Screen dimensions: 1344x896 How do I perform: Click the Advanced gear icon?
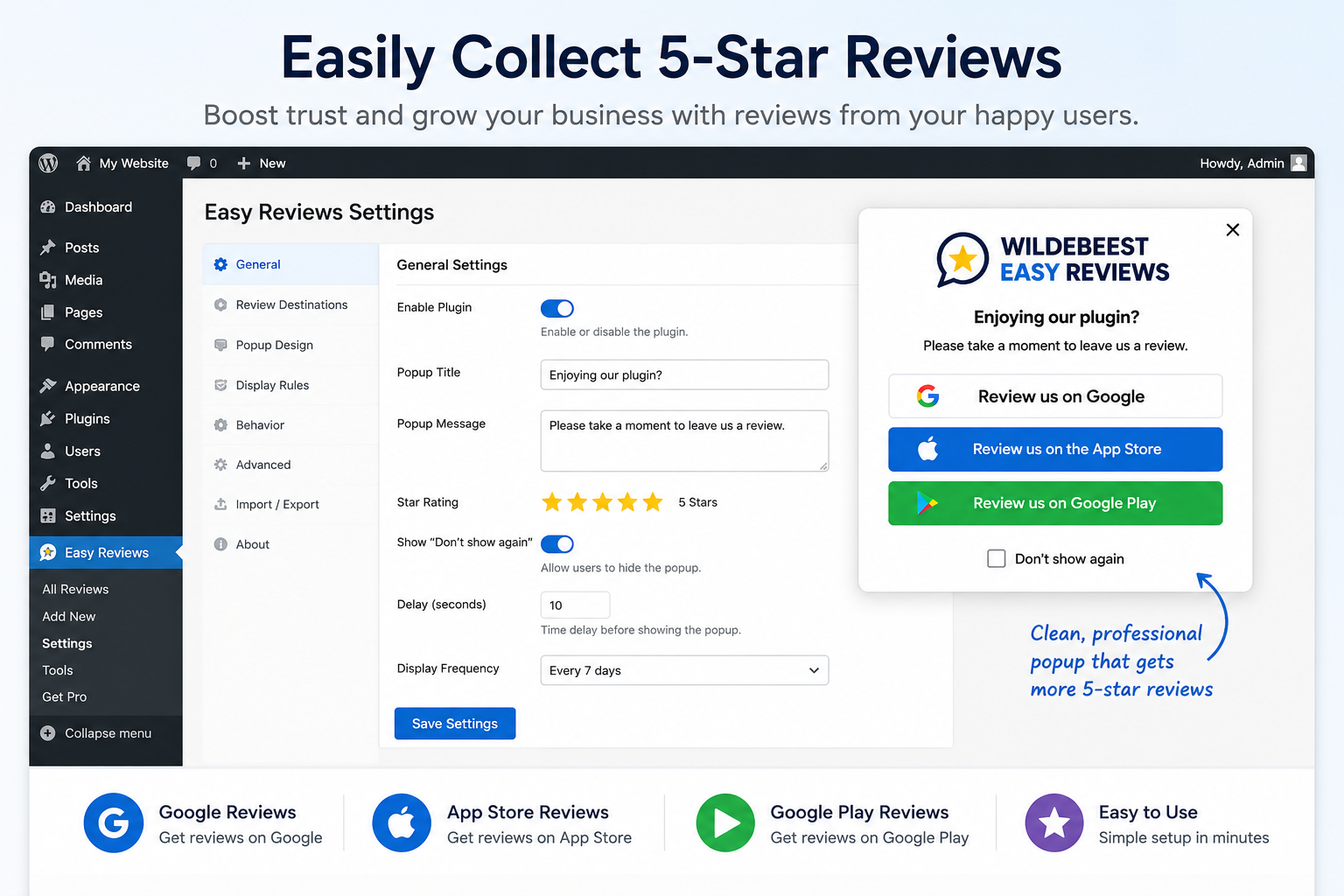pos(220,465)
